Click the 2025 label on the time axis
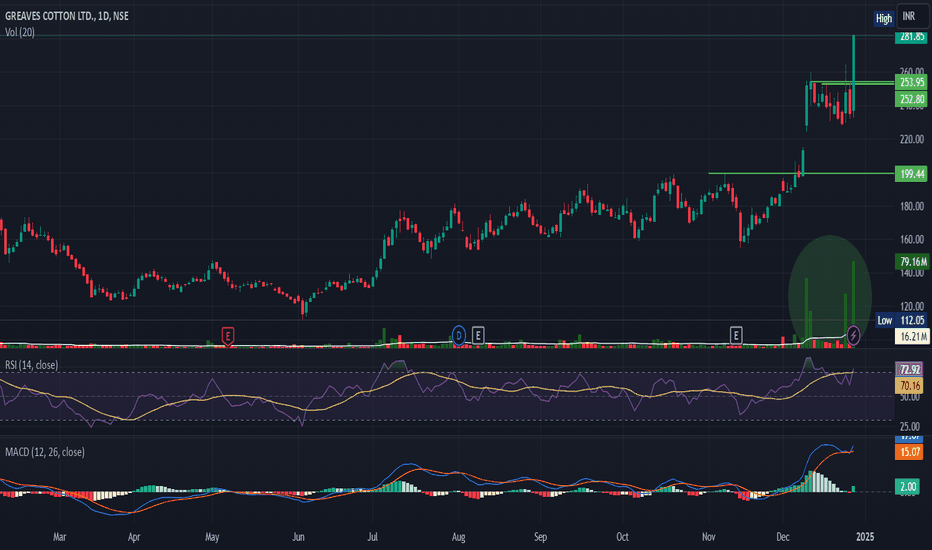Image resolution: width=932 pixels, height=550 pixels. pos(865,536)
